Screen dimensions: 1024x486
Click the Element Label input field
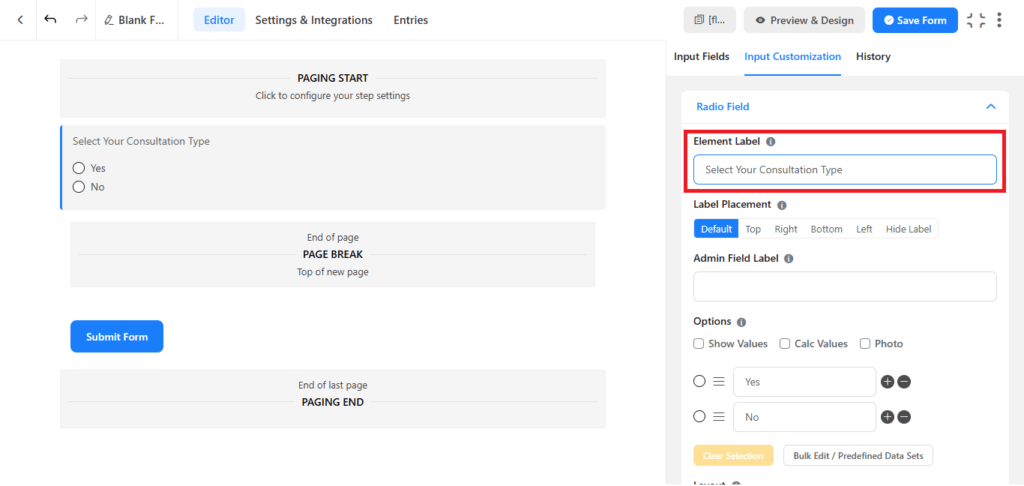click(844, 169)
